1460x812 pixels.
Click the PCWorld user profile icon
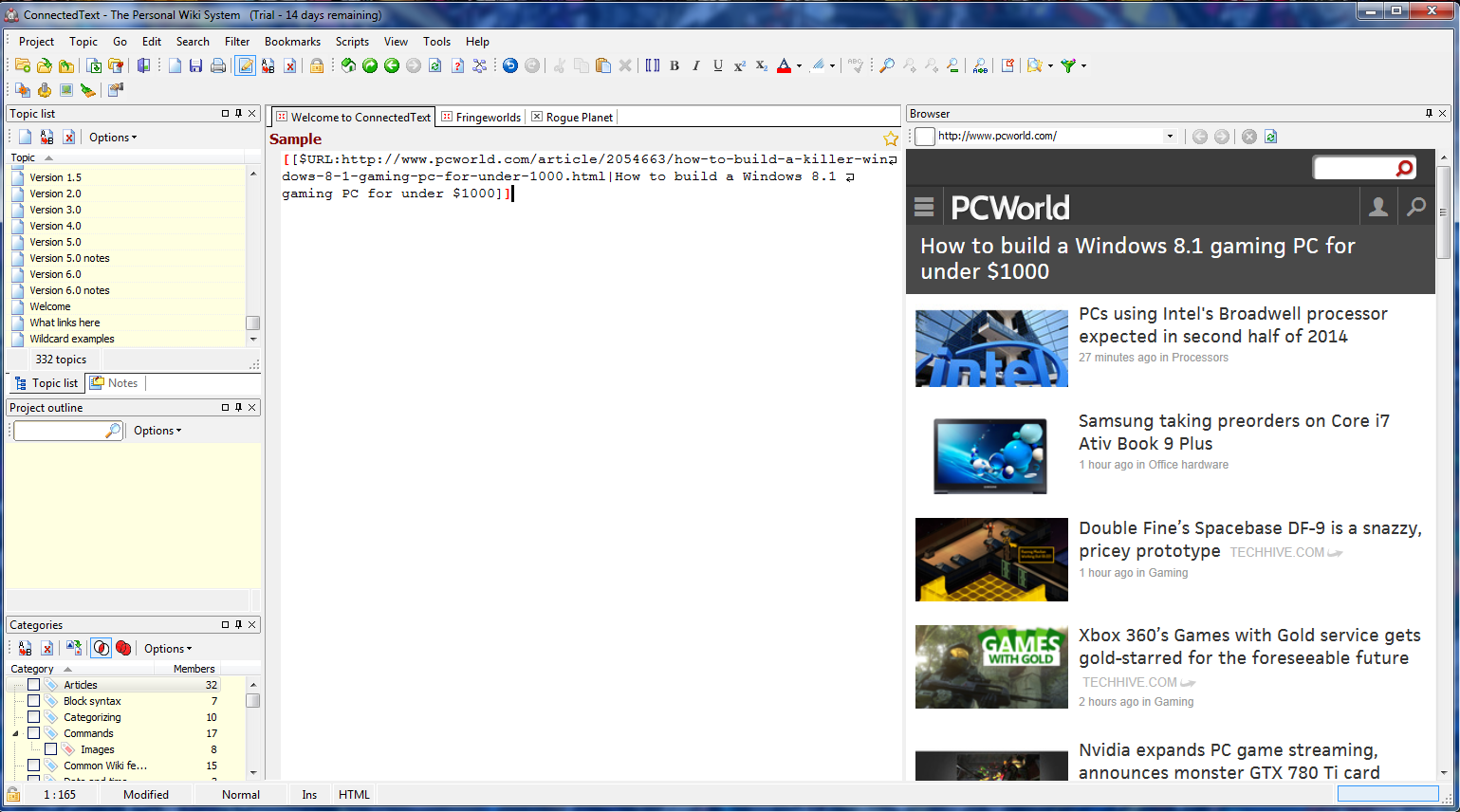tap(1378, 207)
